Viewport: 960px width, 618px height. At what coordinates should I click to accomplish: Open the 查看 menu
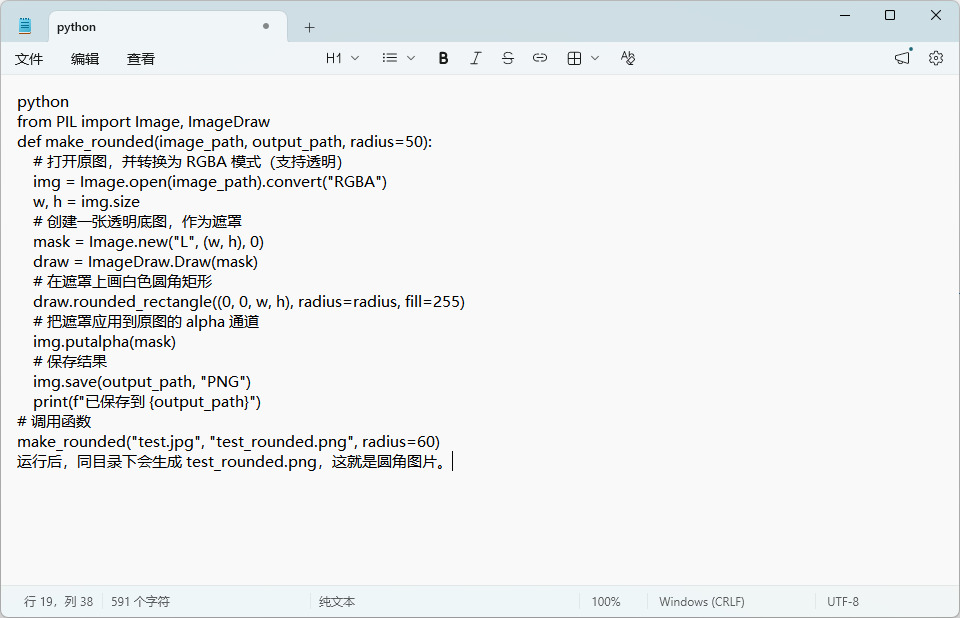[141, 59]
